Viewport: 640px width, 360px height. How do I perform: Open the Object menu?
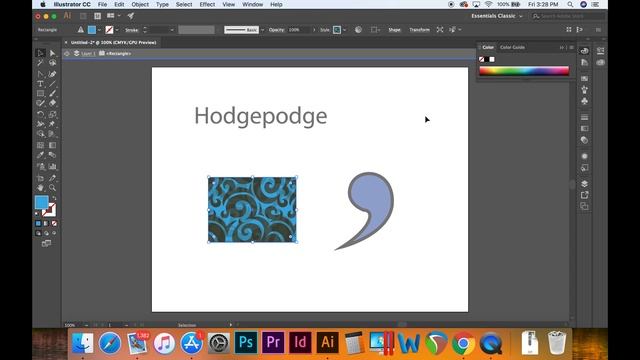click(x=140, y=4)
